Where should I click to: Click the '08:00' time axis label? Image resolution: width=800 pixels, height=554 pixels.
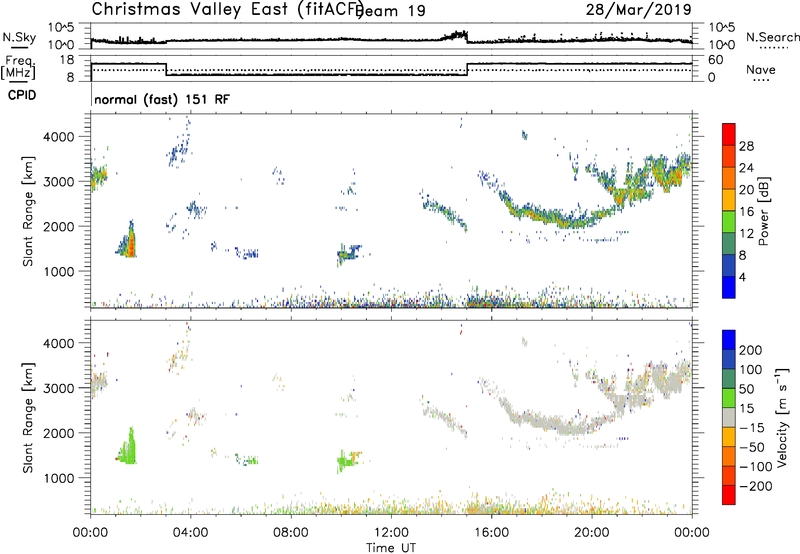[x=291, y=533]
